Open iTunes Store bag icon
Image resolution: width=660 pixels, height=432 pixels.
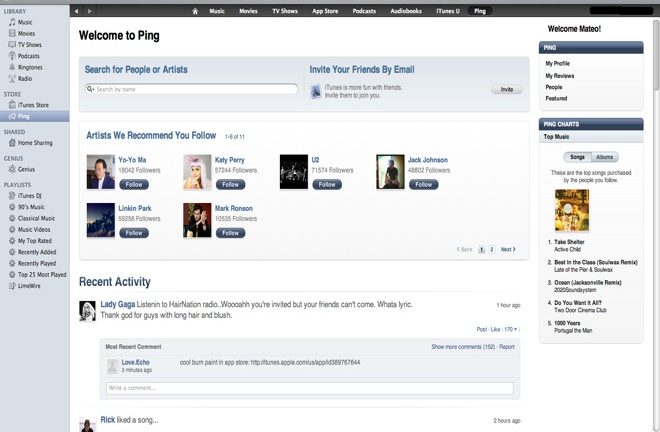12,105
